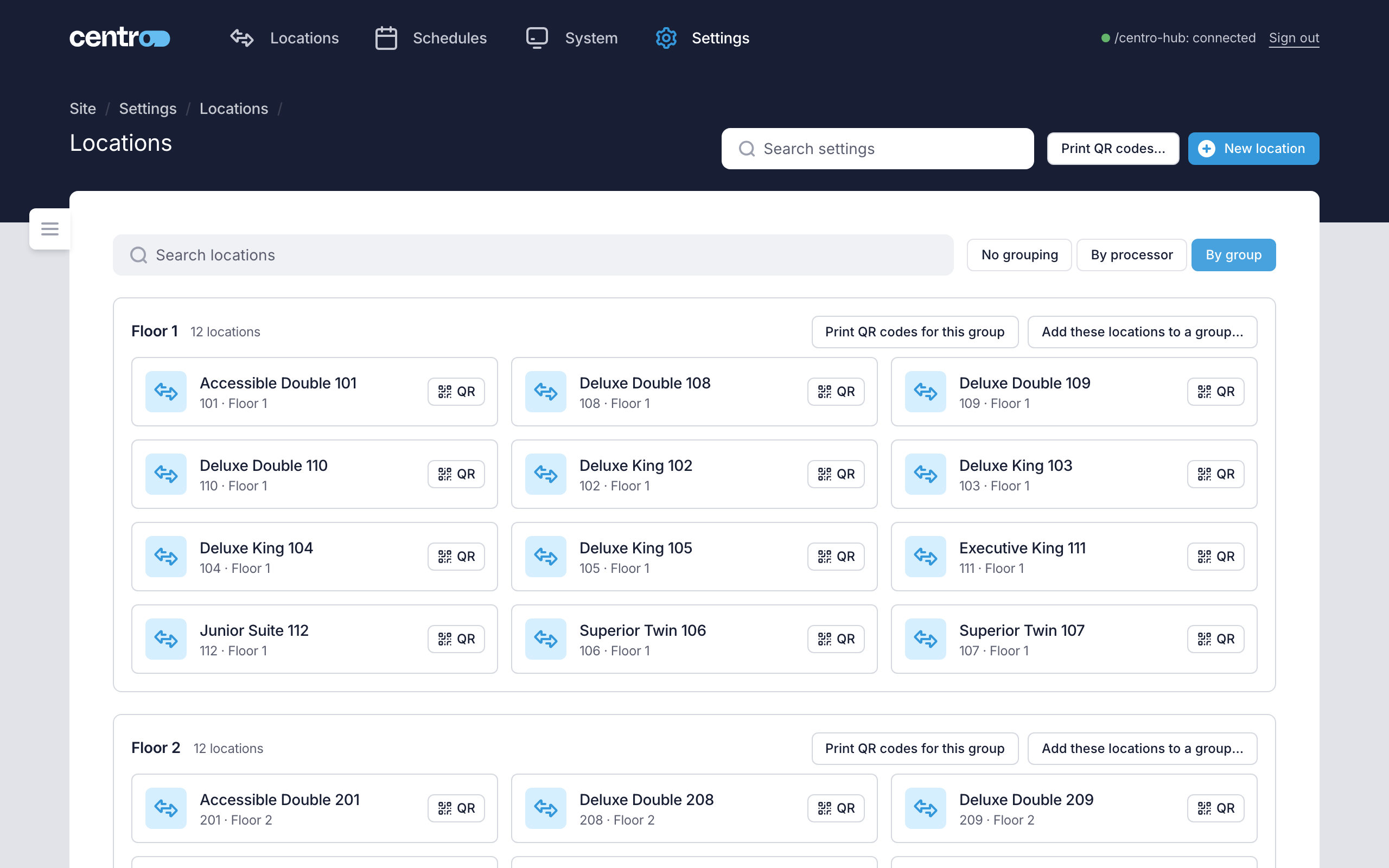Click Deluxe King 103 location icon
Screen dimensions: 1389x868
click(925, 474)
